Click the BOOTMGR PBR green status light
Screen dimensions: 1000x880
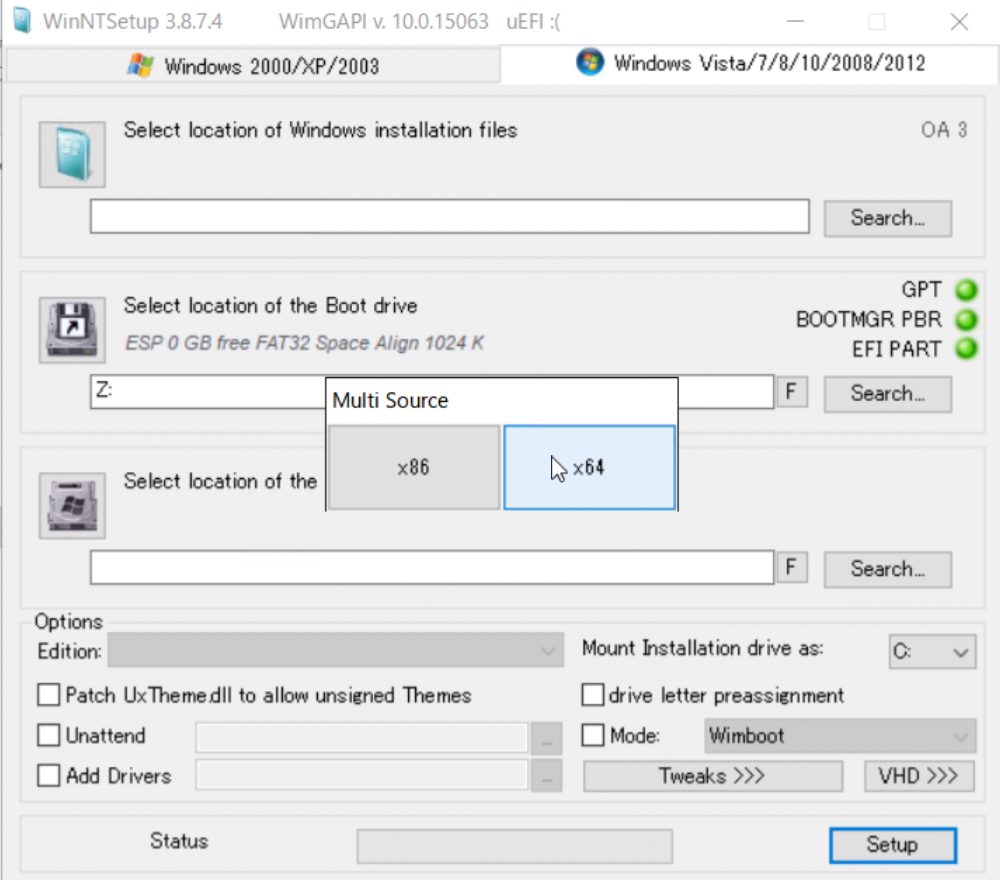967,319
